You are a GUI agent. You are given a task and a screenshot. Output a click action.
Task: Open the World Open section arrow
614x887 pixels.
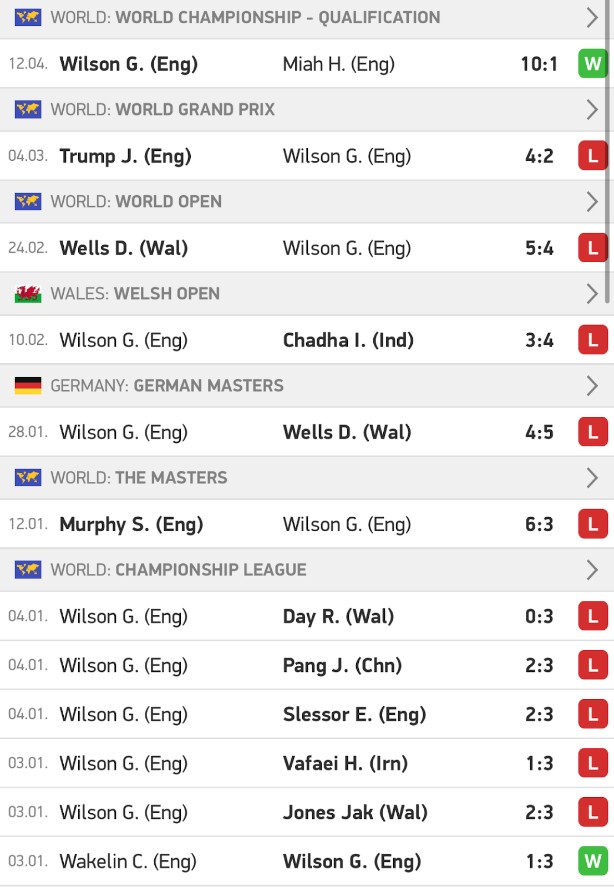click(x=592, y=201)
